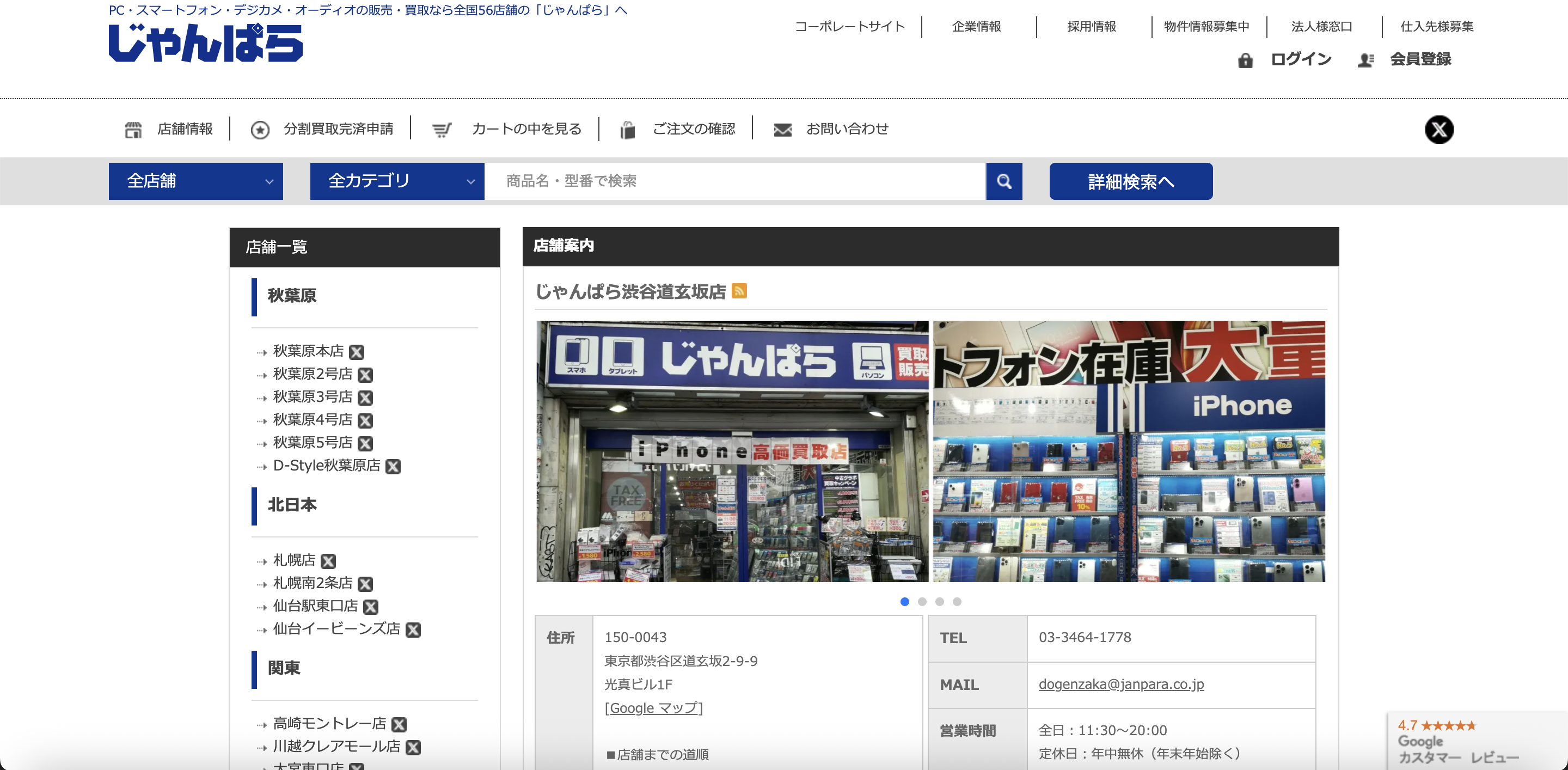Click X icon next to 秋葉原3号店
The height and width of the screenshot is (770, 1568).
[365, 398]
